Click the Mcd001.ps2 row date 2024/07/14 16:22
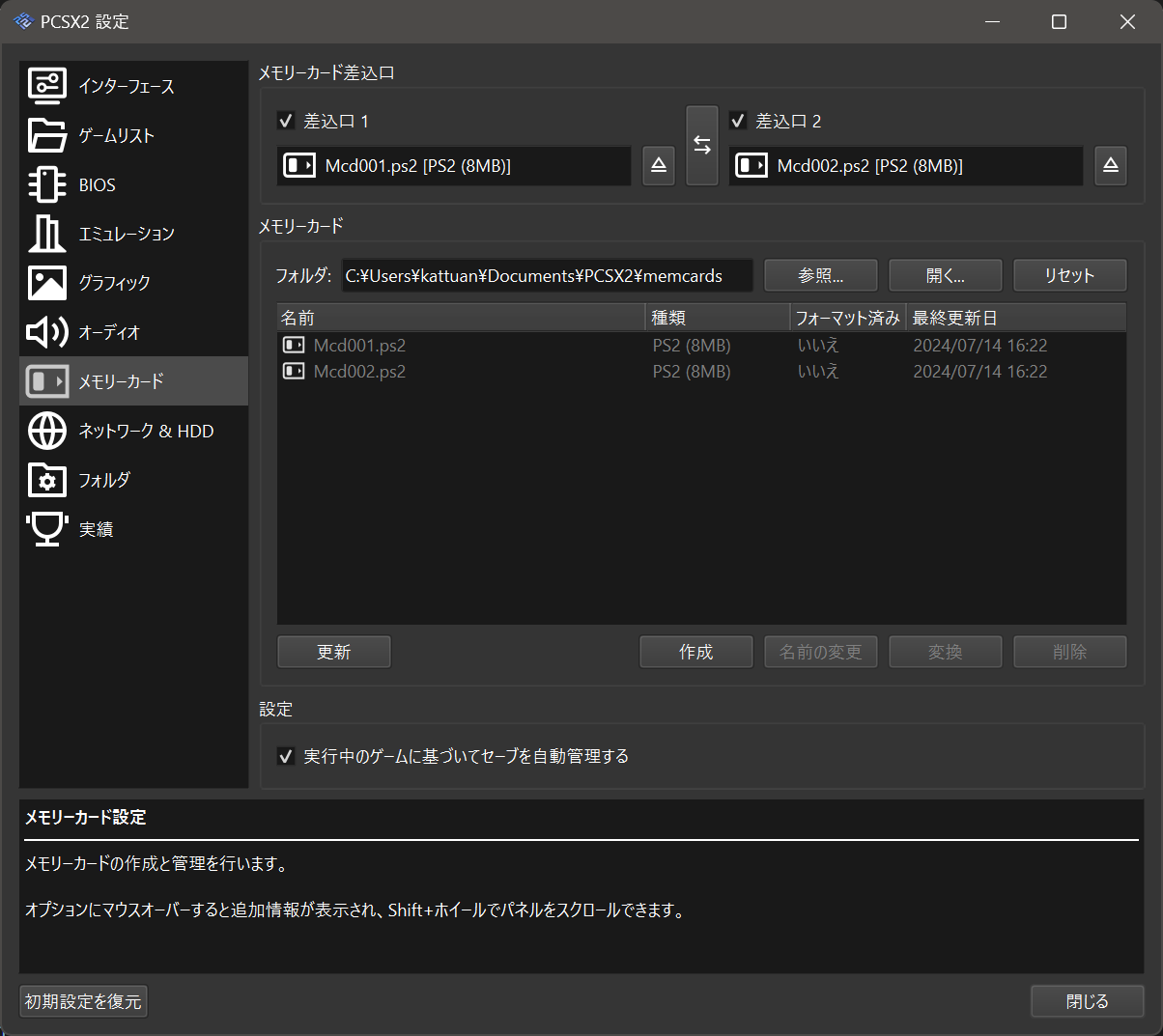The height and width of the screenshot is (1036, 1163). [980, 345]
